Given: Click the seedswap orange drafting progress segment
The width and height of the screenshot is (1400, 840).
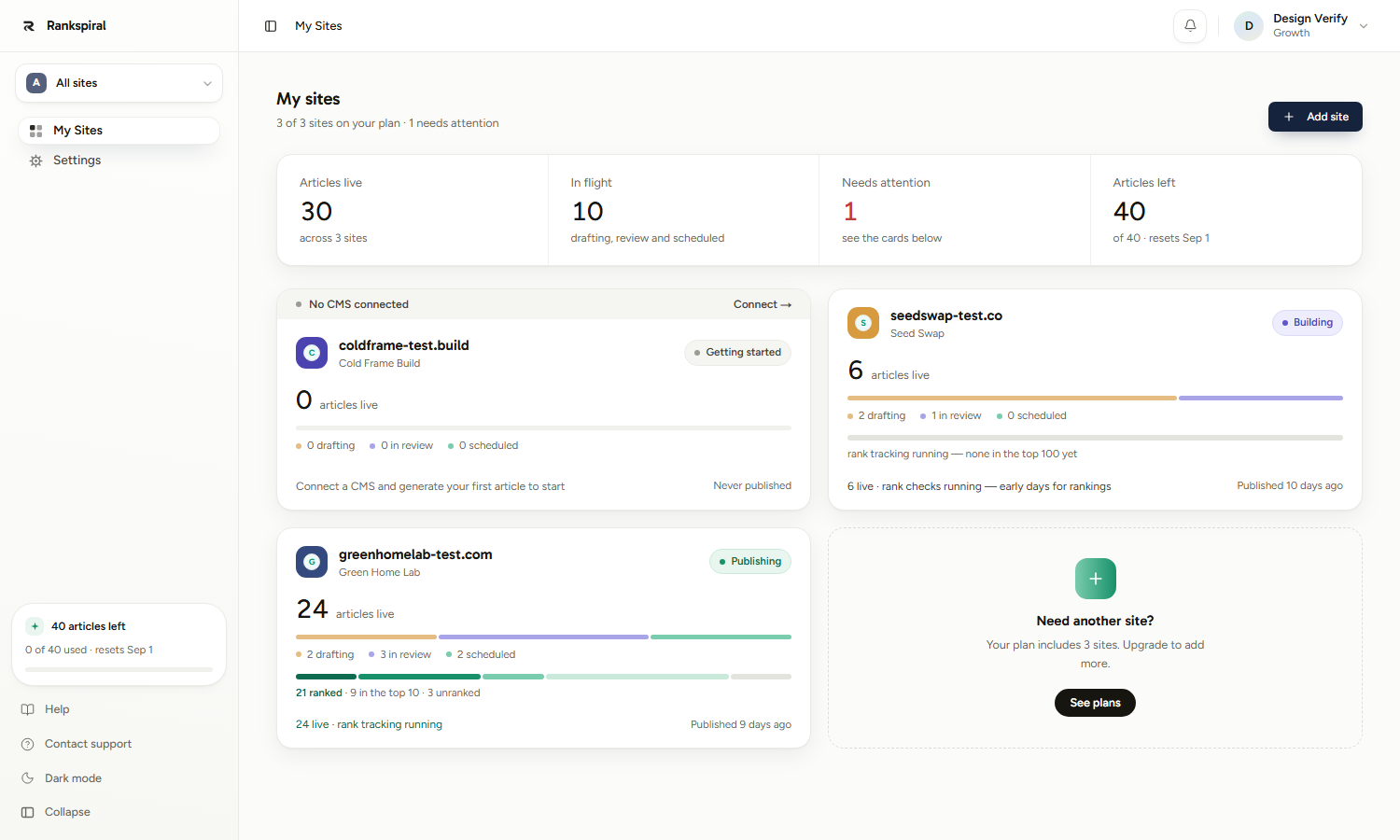Looking at the screenshot, I should point(1012,399).
